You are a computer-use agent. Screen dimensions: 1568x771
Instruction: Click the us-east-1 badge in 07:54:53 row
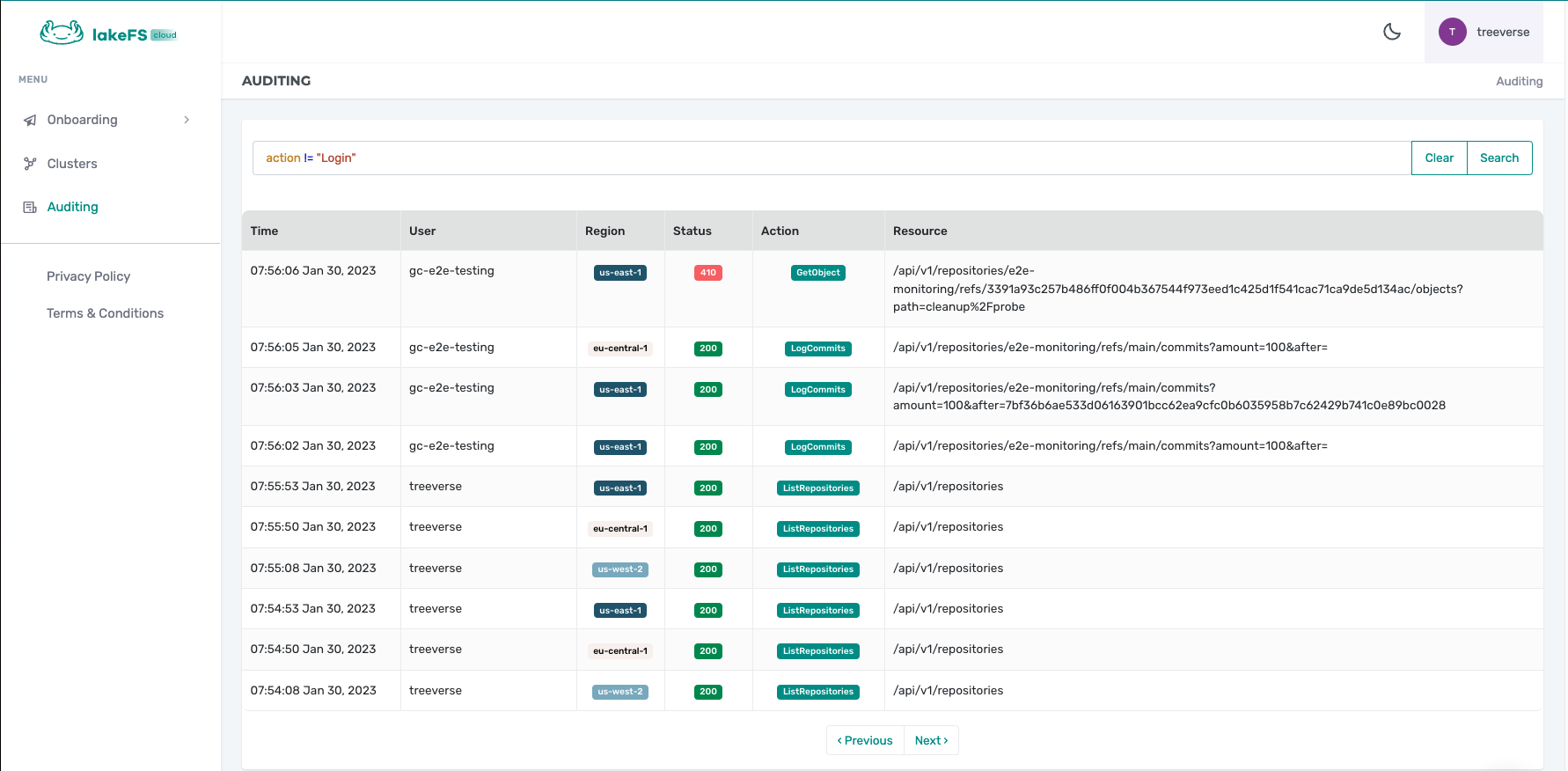(620, 610)
